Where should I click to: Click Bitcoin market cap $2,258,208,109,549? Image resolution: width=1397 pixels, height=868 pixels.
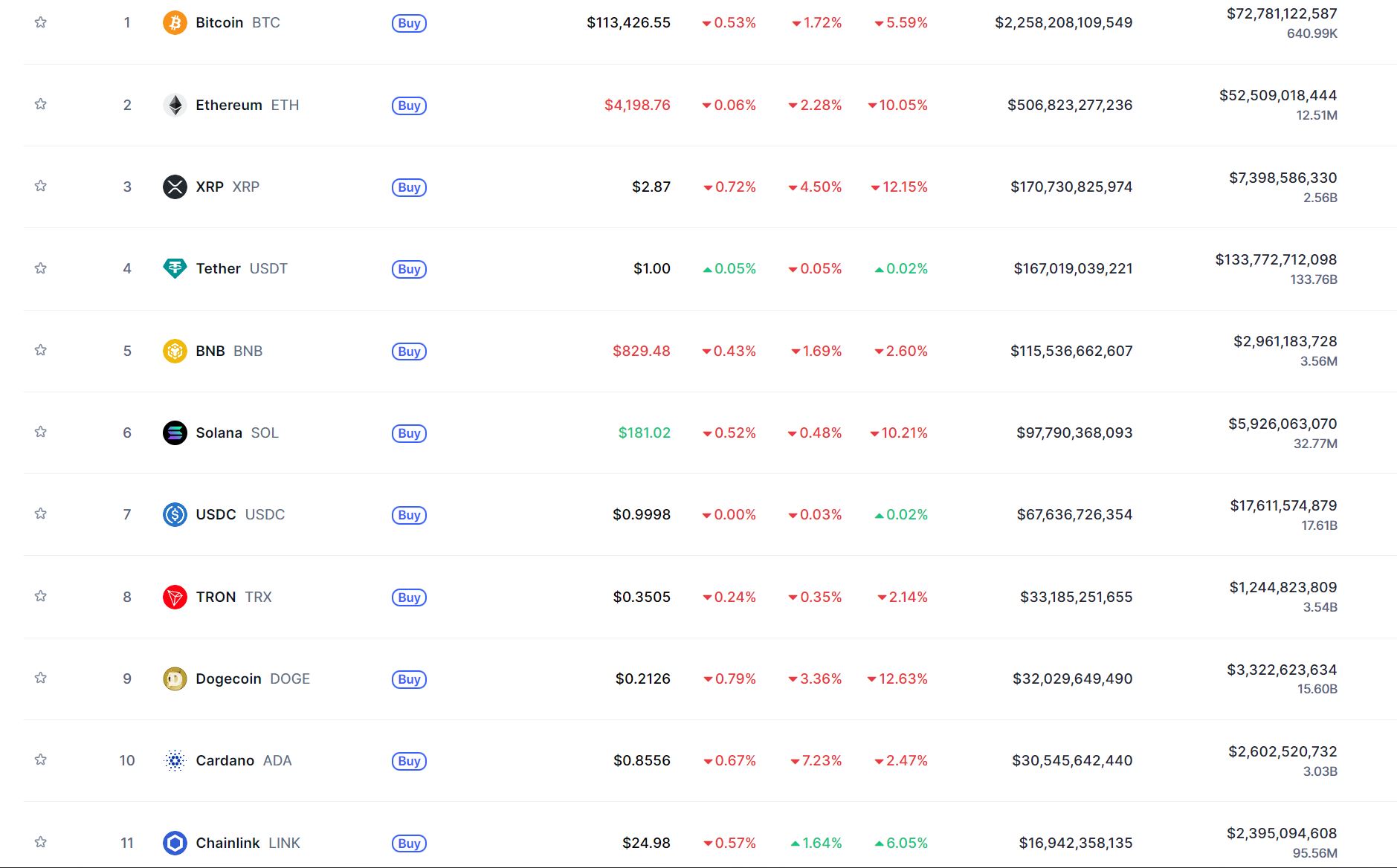[1064, 22]
